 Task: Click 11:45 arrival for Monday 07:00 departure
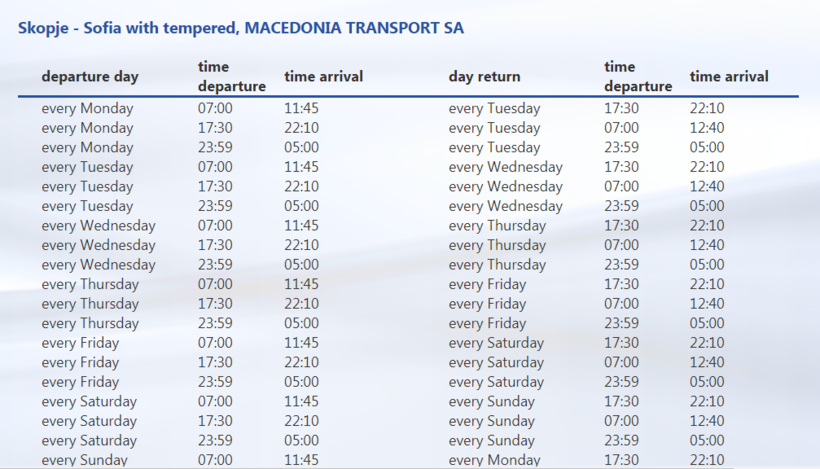coord(301,108)
